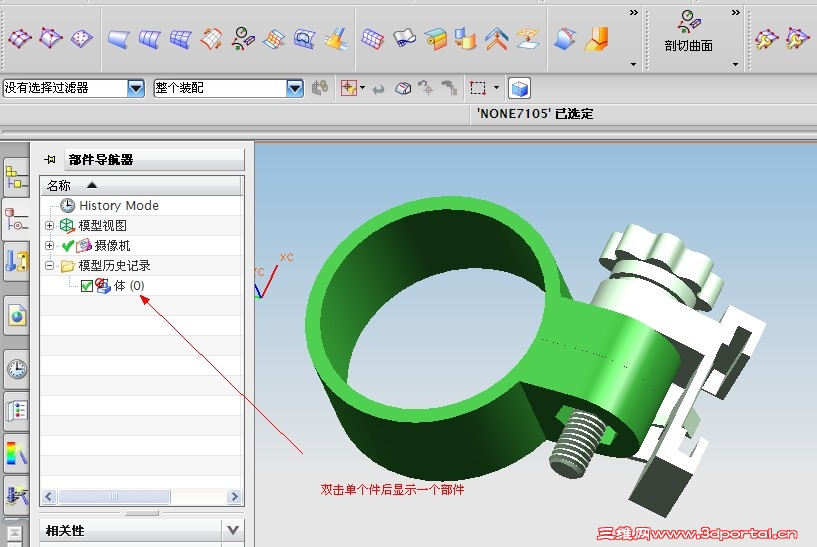817x547 pixels.
Task: Click the Section Surface icon beside the Swept tool
Action: click(x=243, y=39)
